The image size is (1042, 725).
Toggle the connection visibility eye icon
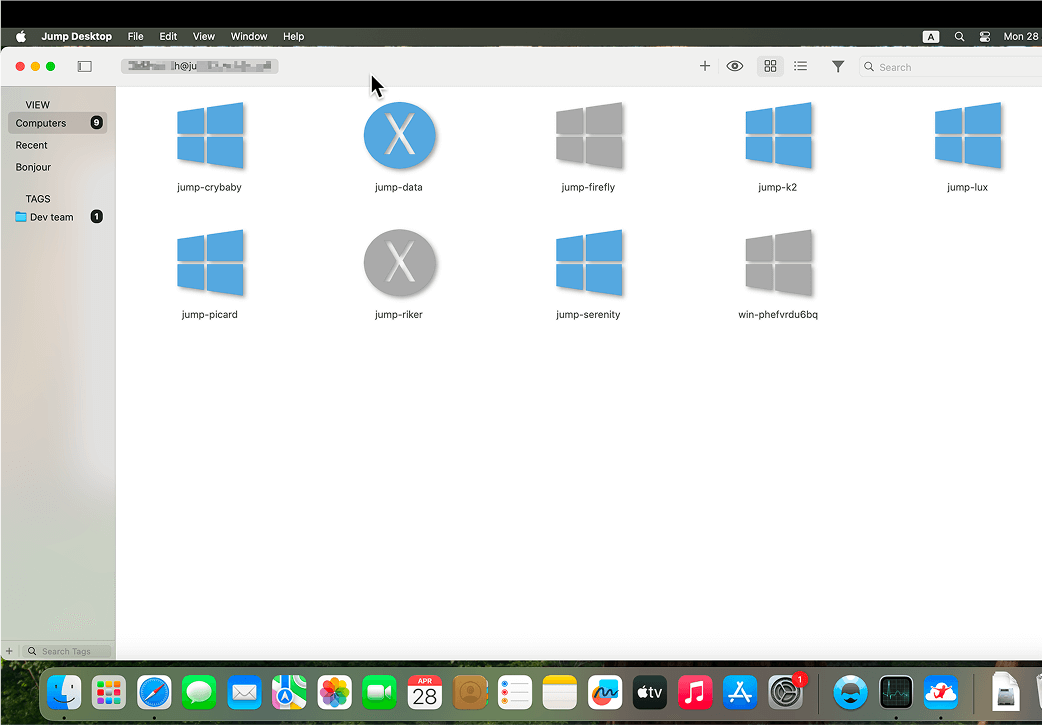(x=734, y=66)
